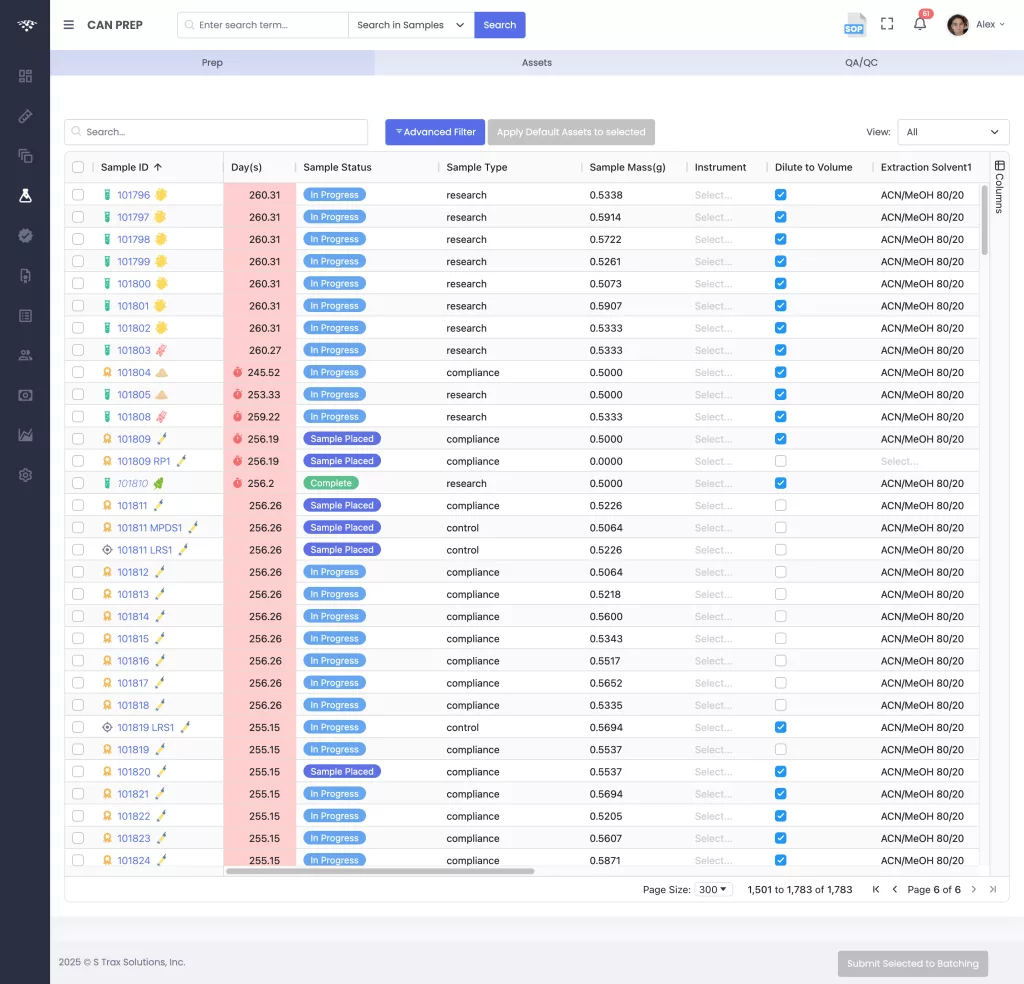Image resolution: width=1024 pixels, height=984 pixels.
Task: Switch to the QA/QC tab
Action: pos(861,63)
